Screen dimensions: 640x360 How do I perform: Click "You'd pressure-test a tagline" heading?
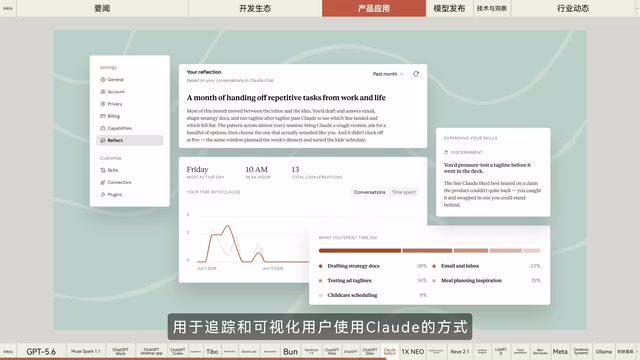[487, 168]
